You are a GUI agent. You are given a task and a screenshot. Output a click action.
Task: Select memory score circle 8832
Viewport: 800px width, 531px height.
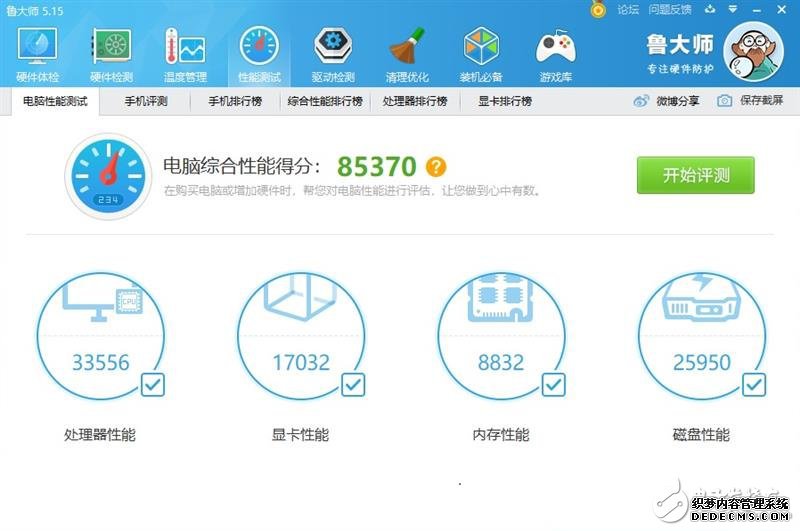coord(502,336)
